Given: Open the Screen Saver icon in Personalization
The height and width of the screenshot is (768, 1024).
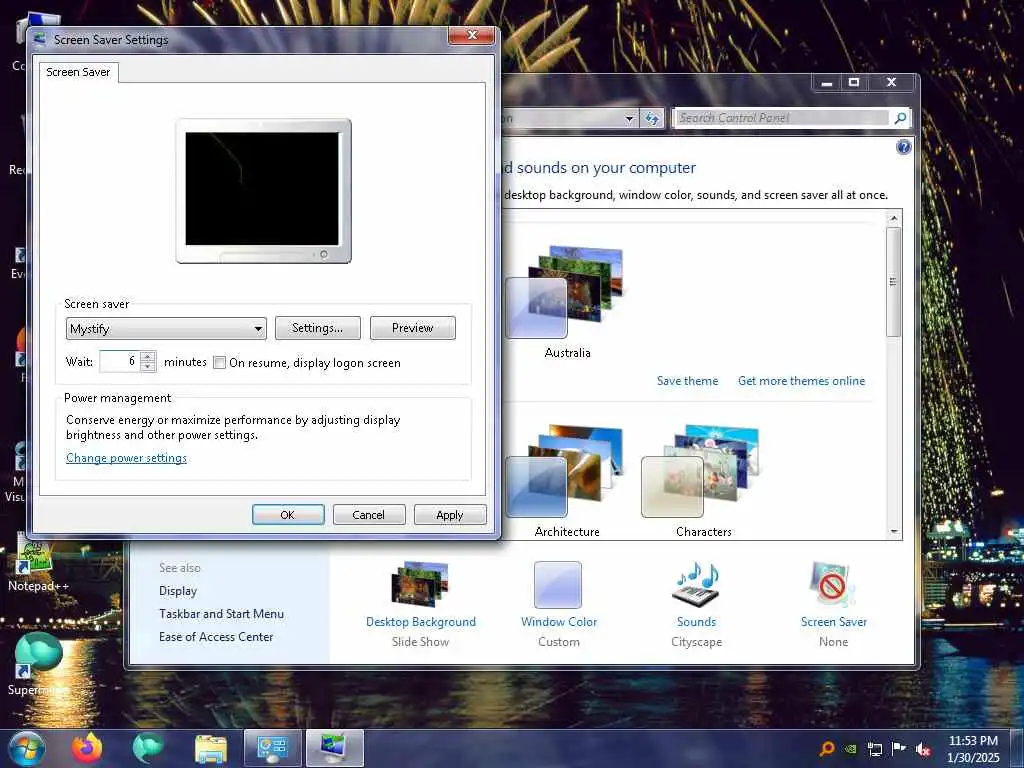Looking at the screenshot, I should [x=832, y=583].
